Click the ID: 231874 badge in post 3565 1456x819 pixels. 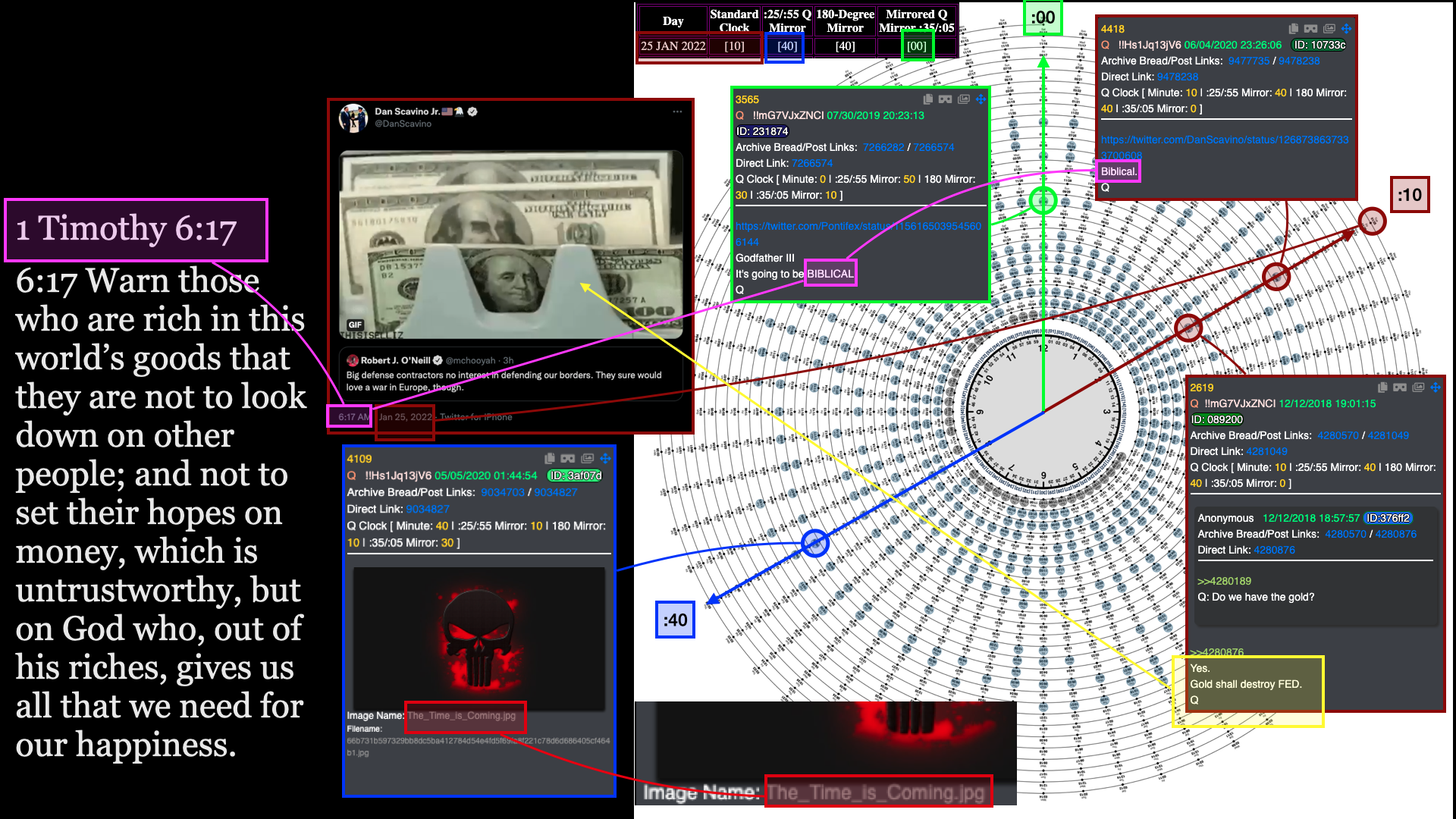(762, 131)
